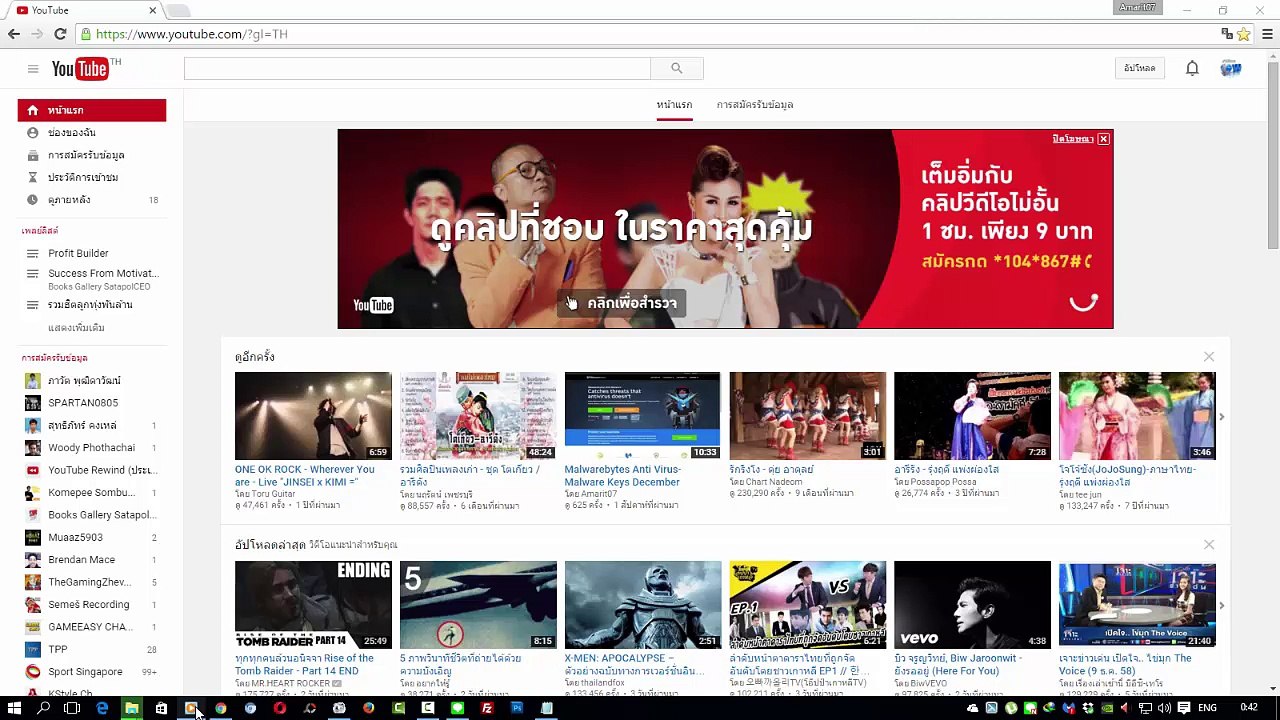Open the account avatar menu

pos(1231,68)
